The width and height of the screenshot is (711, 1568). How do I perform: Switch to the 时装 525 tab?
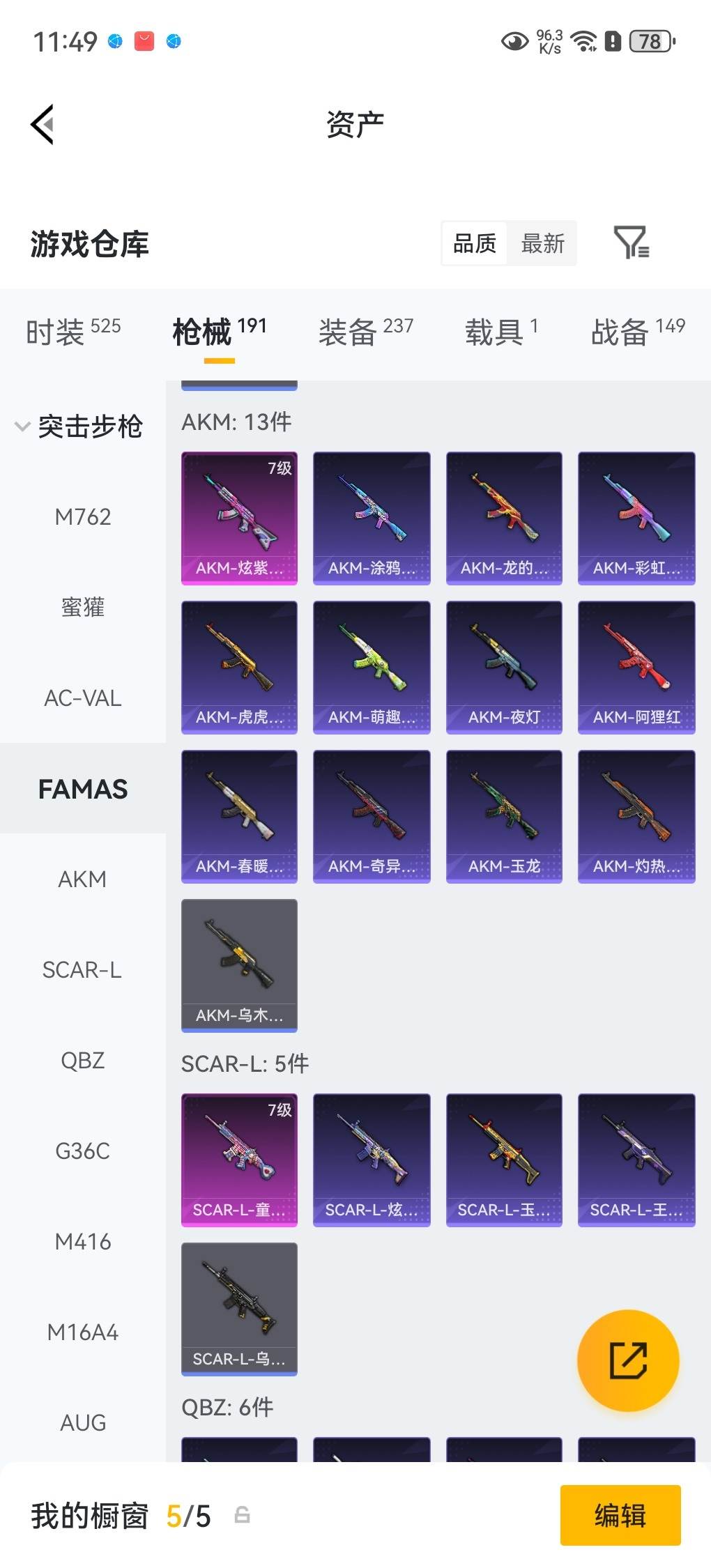pos(73,332)
